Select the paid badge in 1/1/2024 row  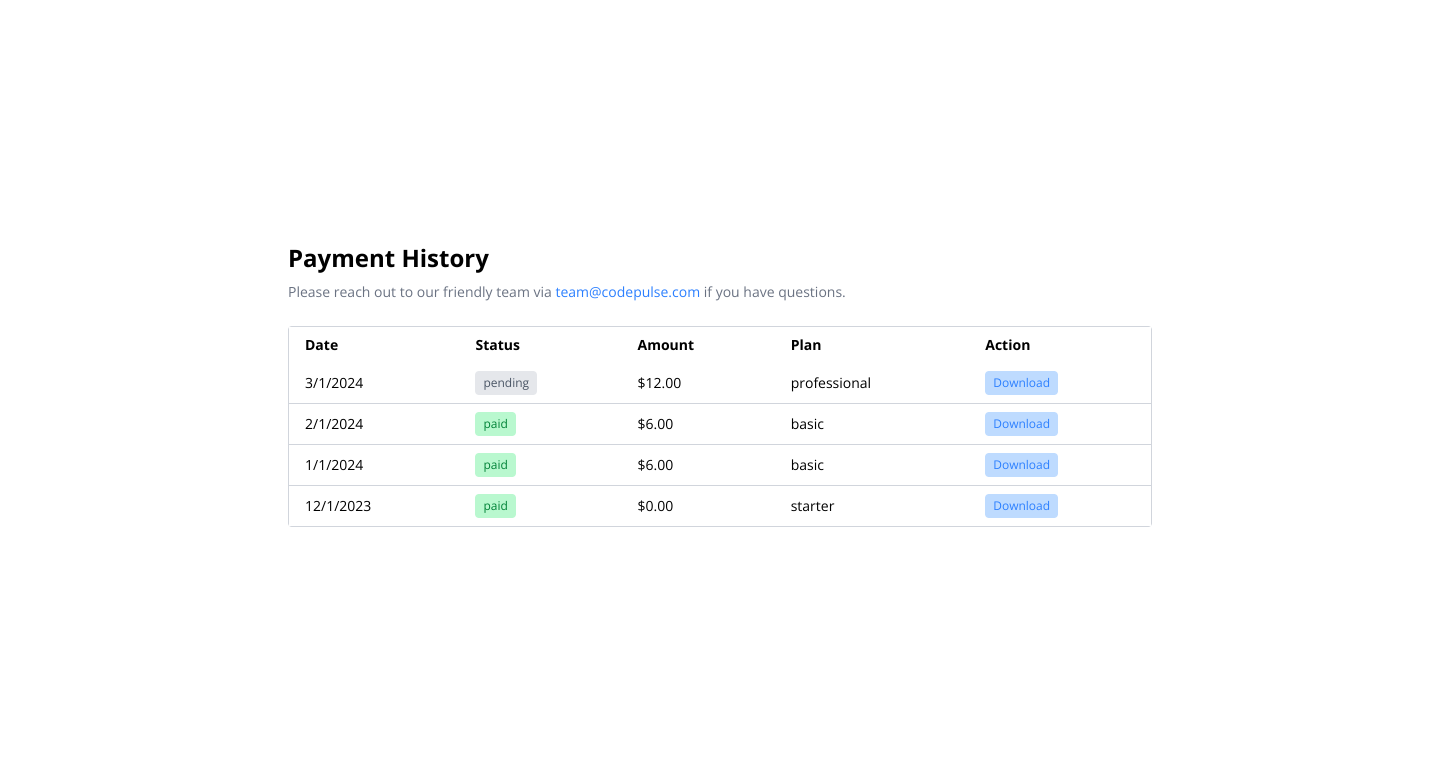point(495,465)
